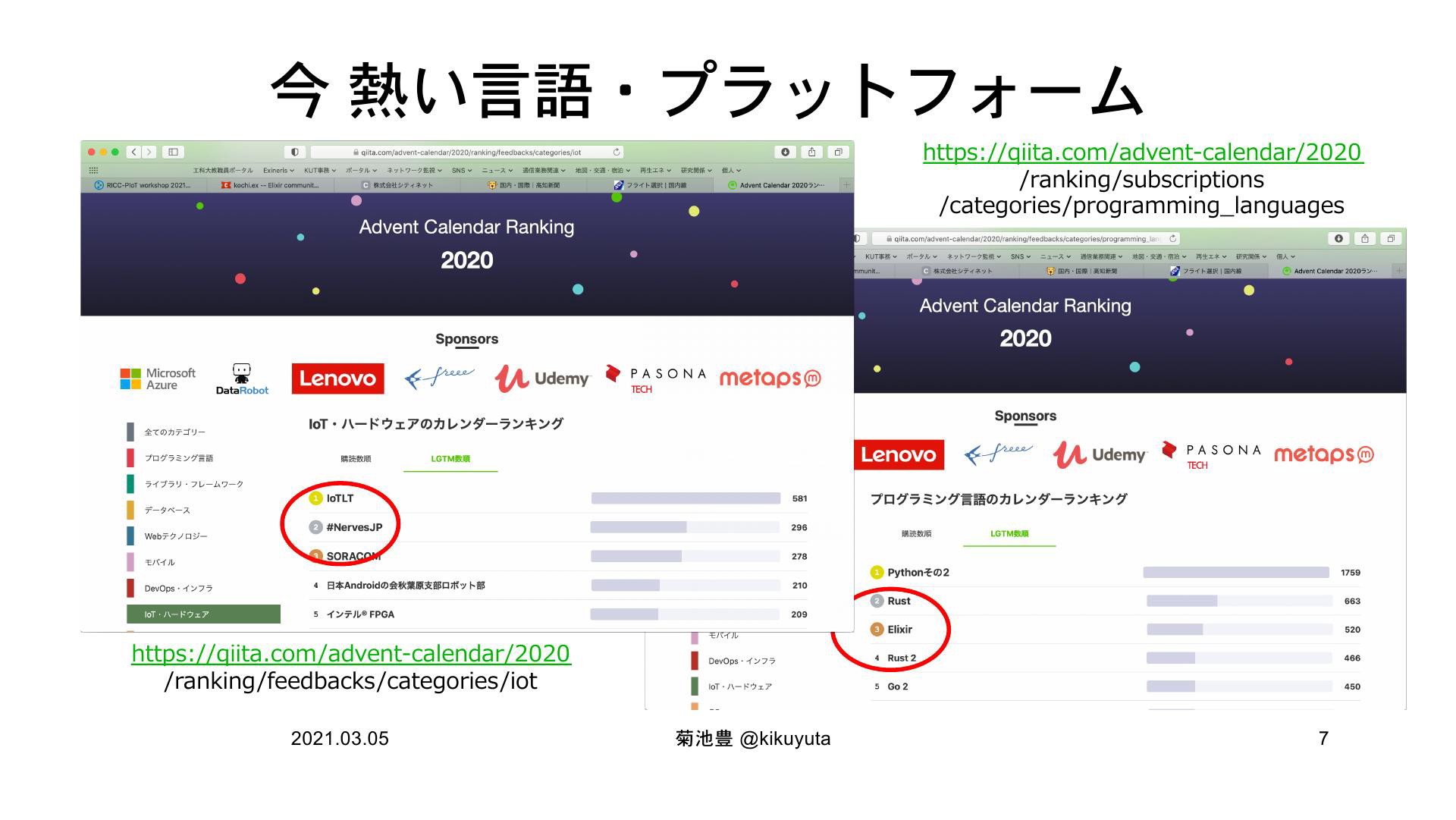Click metaps logo in programming languages window
Screen dimensions: 1456x820
[x=1324, y=454]
